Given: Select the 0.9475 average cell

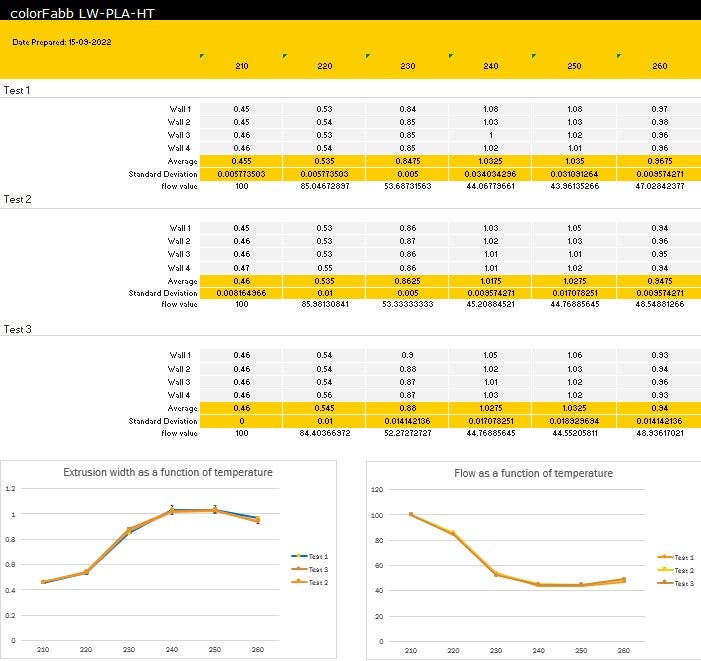Looking at the screenshot, I should coord(659,281).
